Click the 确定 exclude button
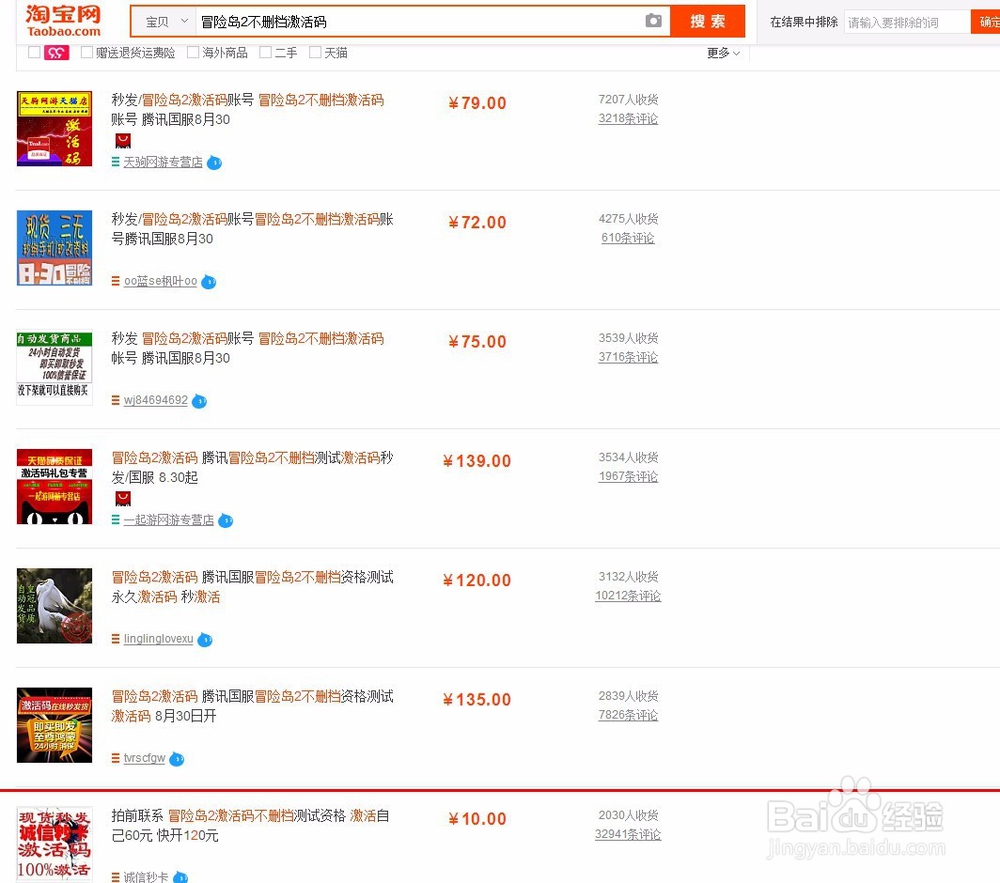Image resolution: width=1000 pixels, height=883 pixels. (985, 22)
